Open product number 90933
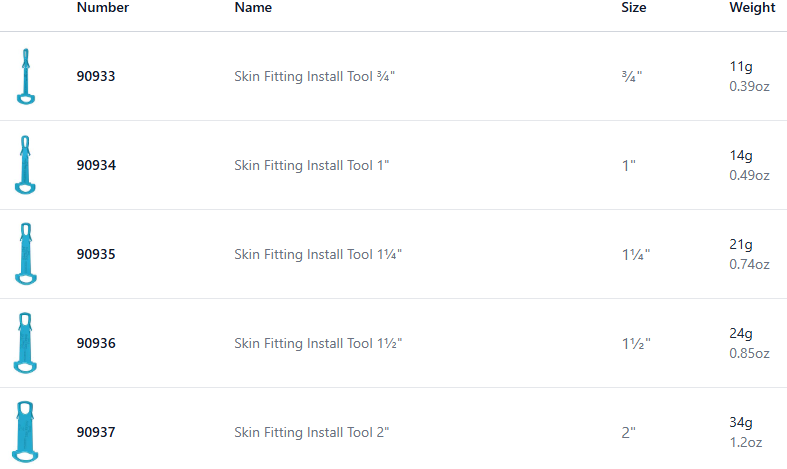This screenshot has height=469, width=787. coord(96,76)
